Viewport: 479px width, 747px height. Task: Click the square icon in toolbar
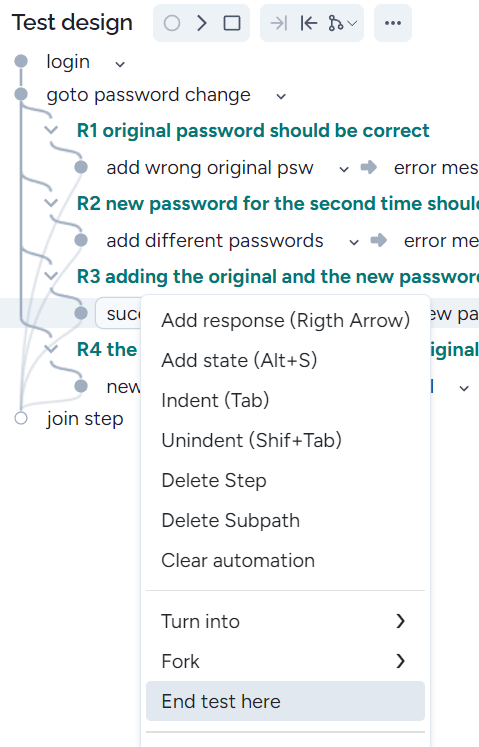click(232, 23)
